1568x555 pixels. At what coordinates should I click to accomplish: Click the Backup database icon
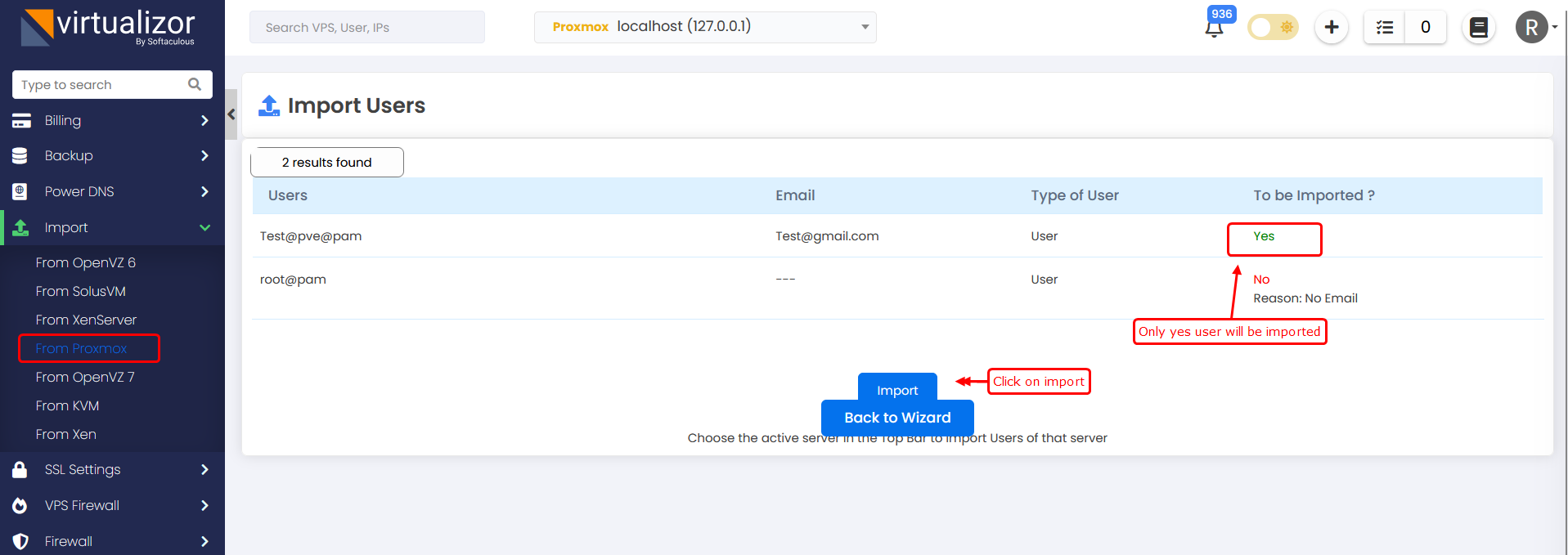coord(20,155)
